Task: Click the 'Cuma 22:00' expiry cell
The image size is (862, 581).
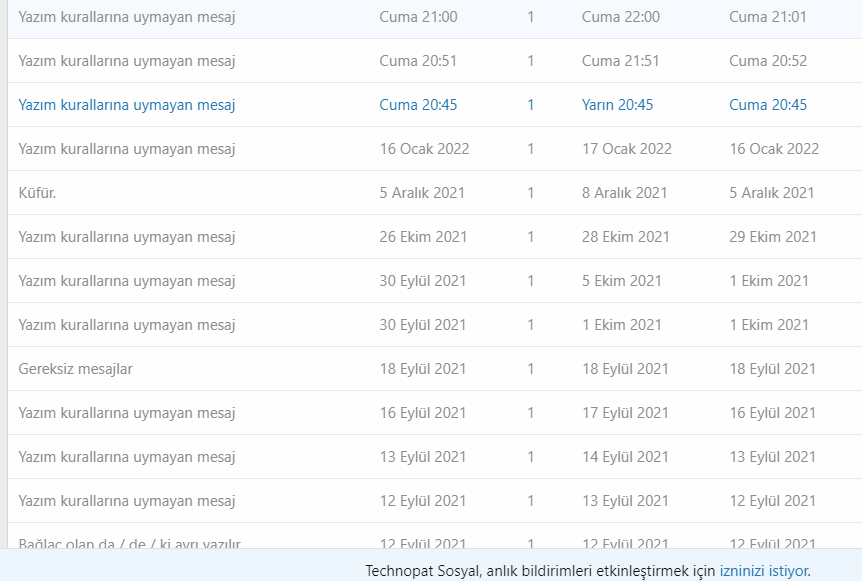Action: click(x=621, y=17)
